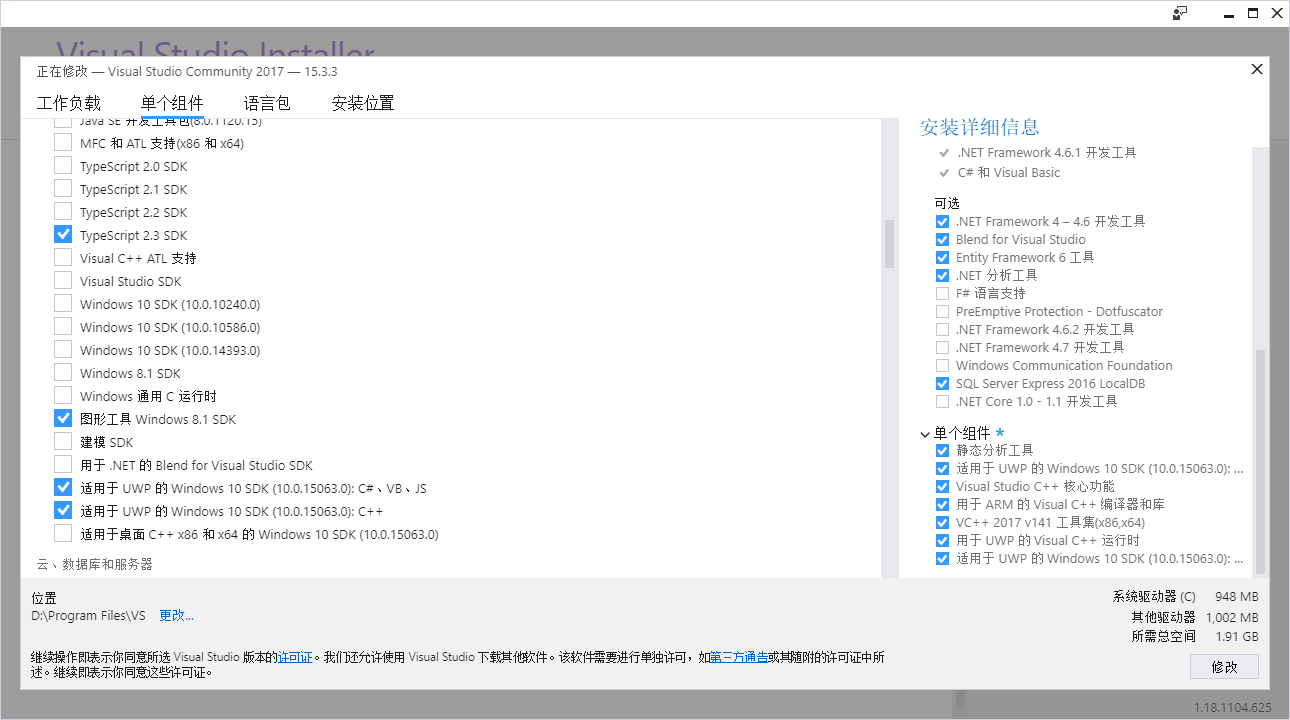Image resolution: width=1290 pixels, height=720 pixels.
Task: Collapse the 单个组件 section in 安装详细信息
Action: pos(925,433)
